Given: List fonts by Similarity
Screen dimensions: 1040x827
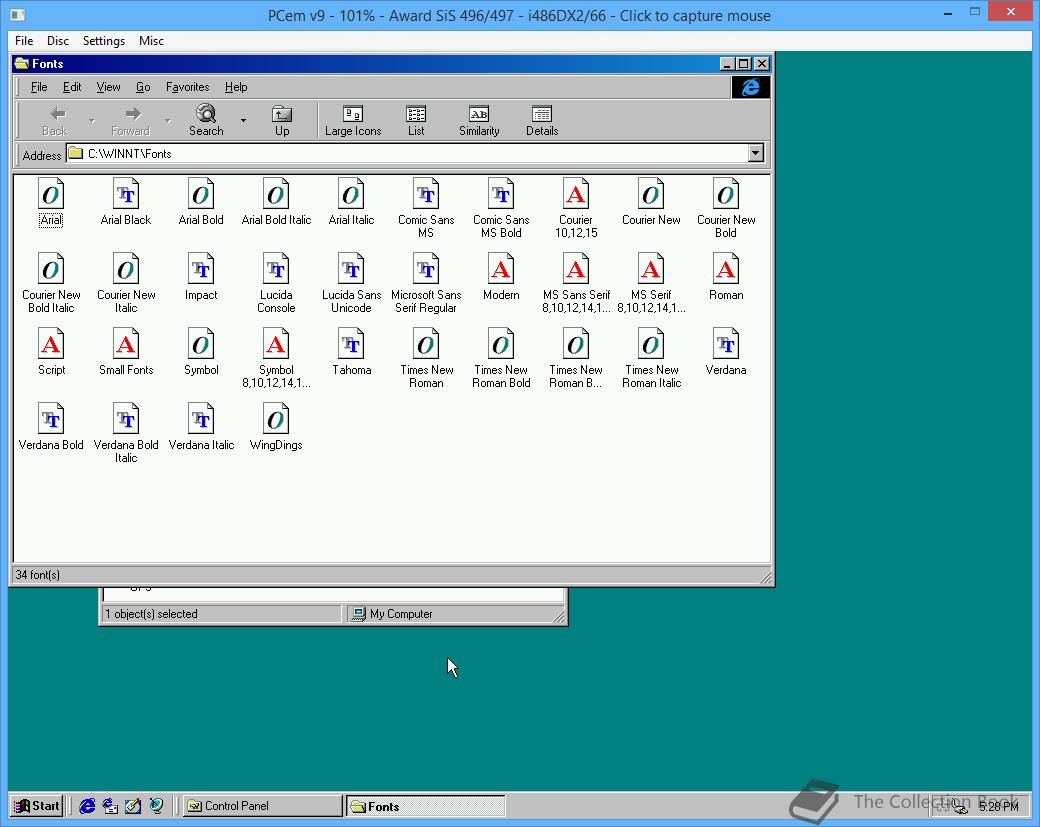Looking at the screenshot, I should pos(479,120).
